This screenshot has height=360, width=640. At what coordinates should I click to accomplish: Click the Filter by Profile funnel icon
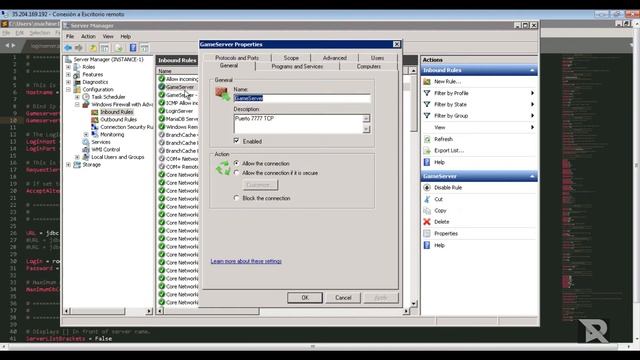pos(427,93)
